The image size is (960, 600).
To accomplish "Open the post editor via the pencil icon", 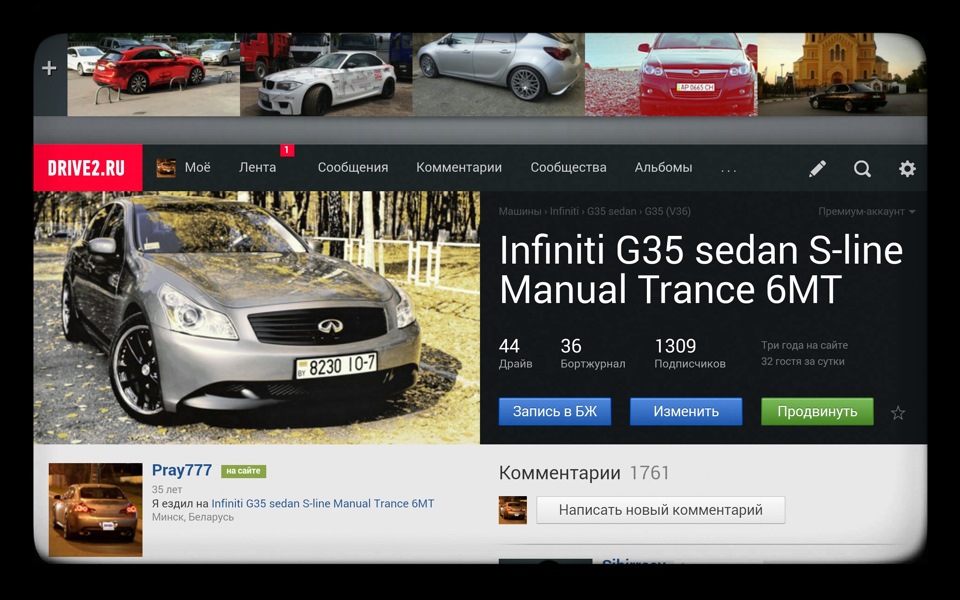I will (817, 168).
